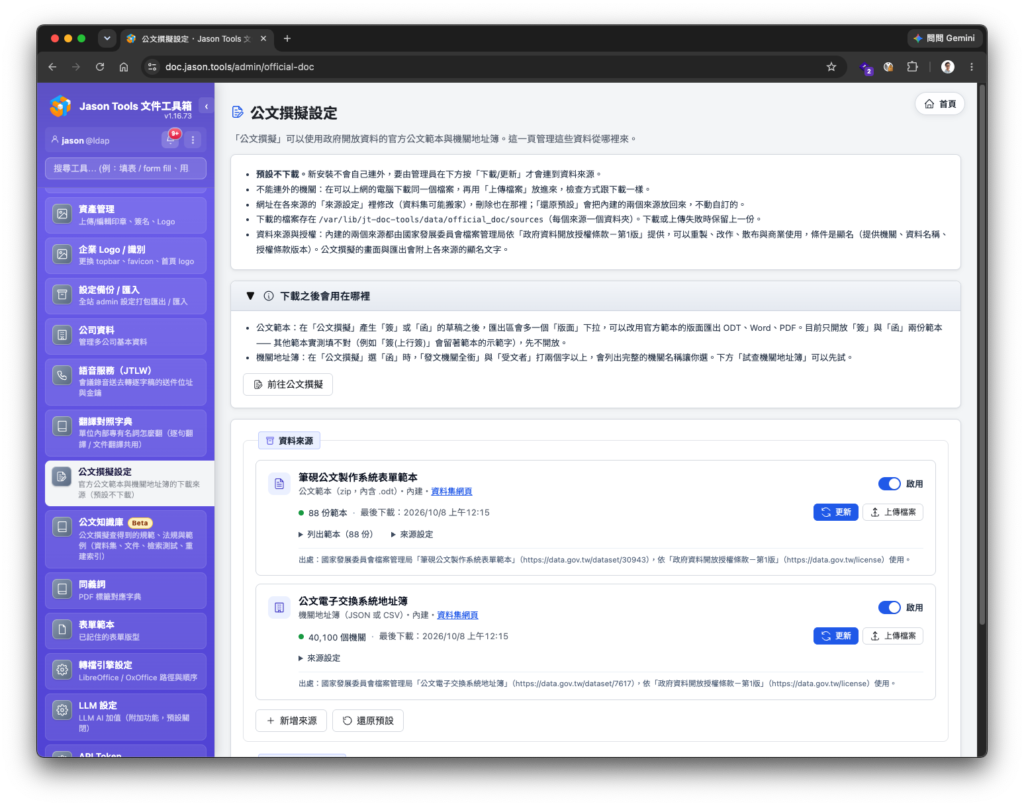Open 表單範本 sidebar item
This screenshot has width=1024, height=806.
pos(125,630)
